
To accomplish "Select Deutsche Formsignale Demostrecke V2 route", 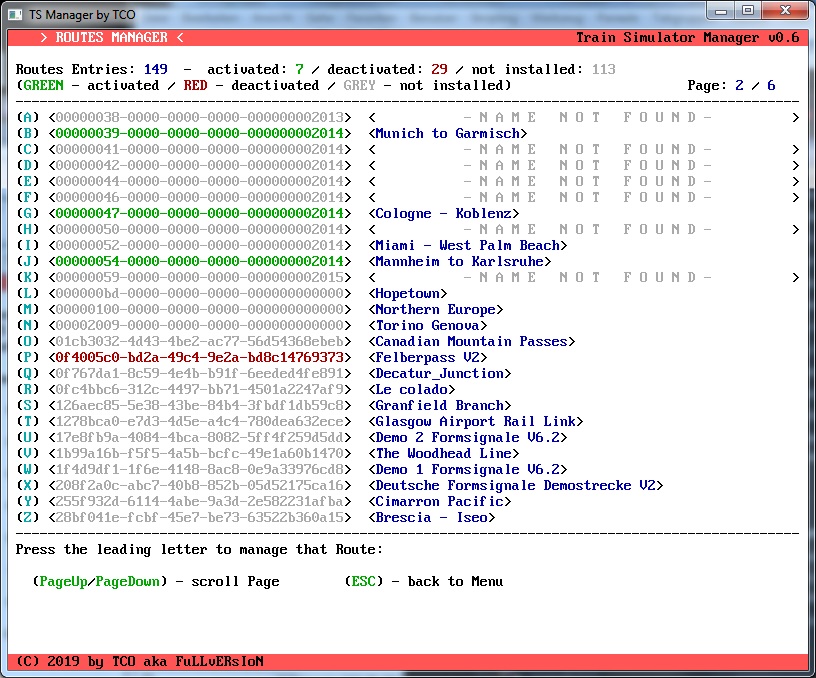I will (516, 485).
